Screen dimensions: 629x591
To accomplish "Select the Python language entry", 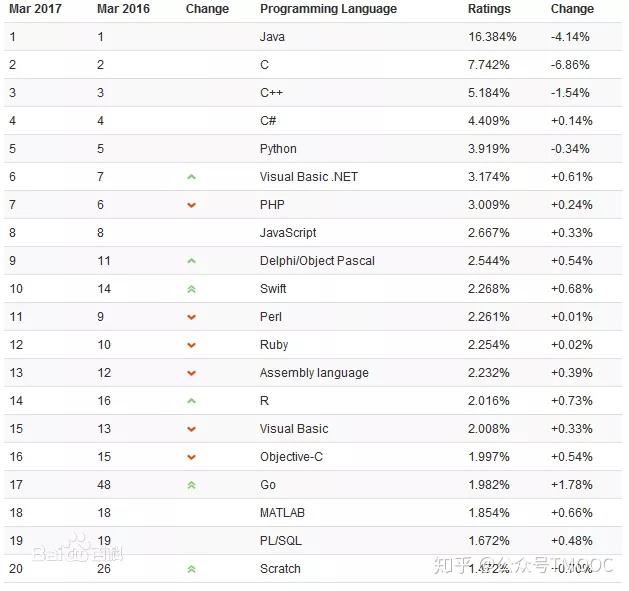I will (x=278, y=149).
